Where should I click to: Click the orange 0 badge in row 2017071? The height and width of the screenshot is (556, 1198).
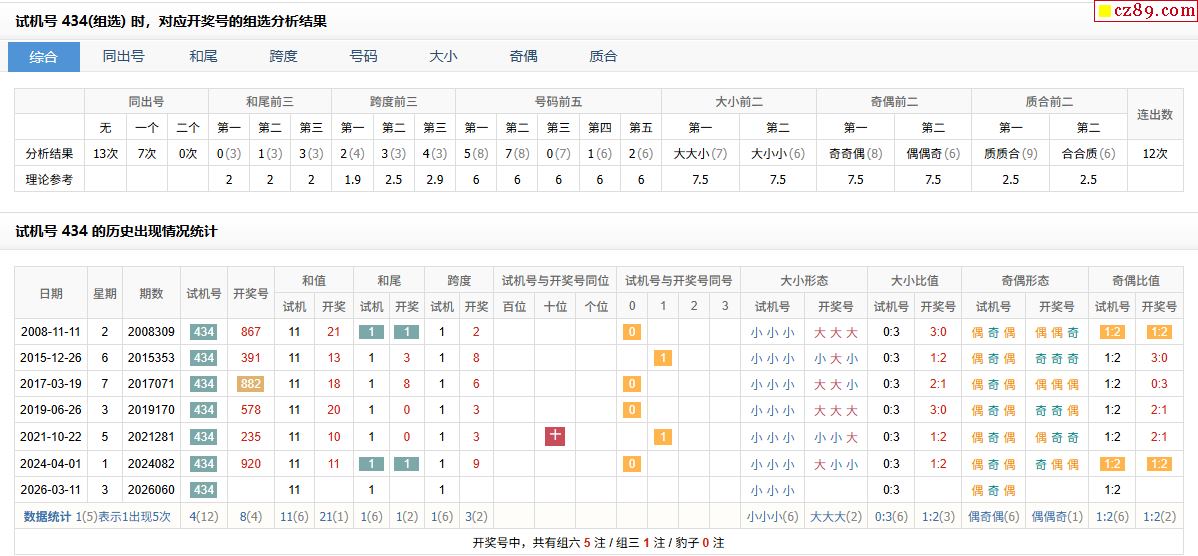click(x=631, y=384)
